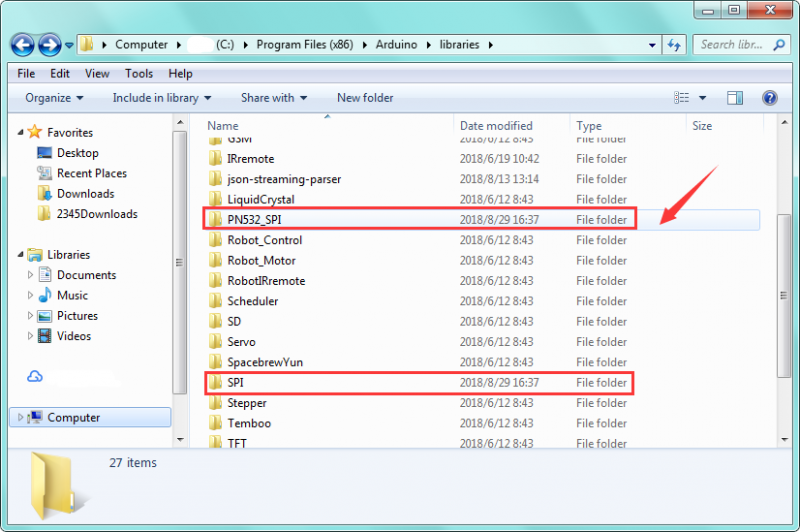Select the PN532_SPI folder icon
Viewport: 800px width, 532px height.
[214, 220]
